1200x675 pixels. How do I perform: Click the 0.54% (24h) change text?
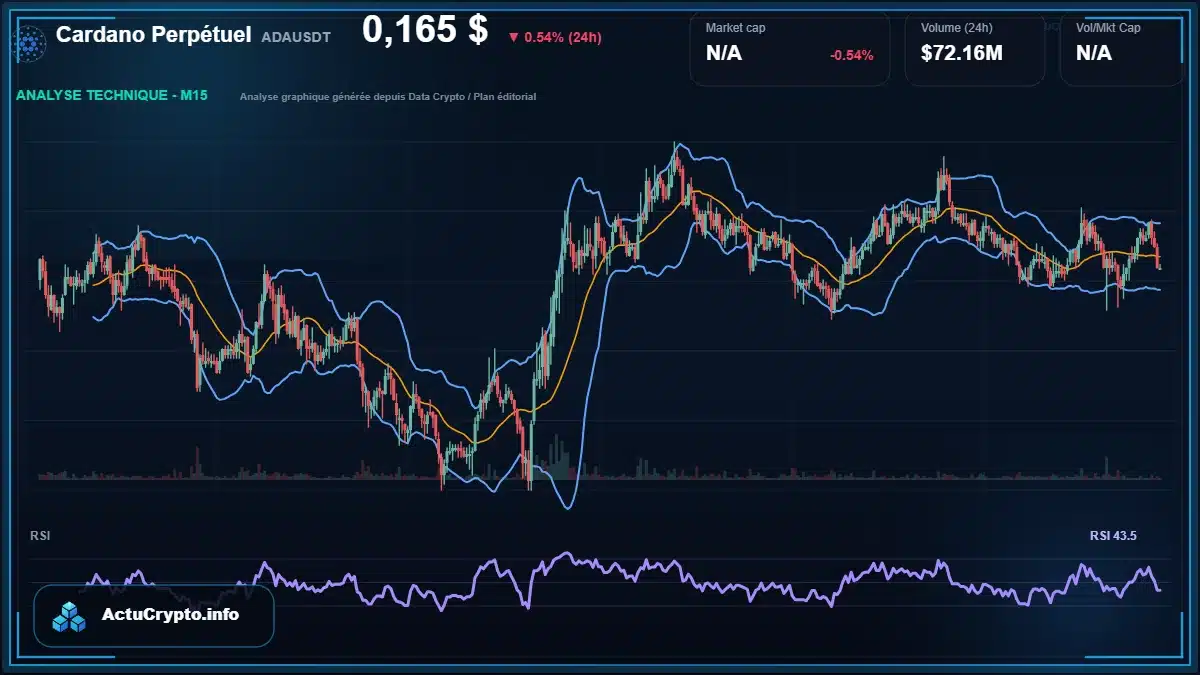pyautogui.click(x=563, y=37)
